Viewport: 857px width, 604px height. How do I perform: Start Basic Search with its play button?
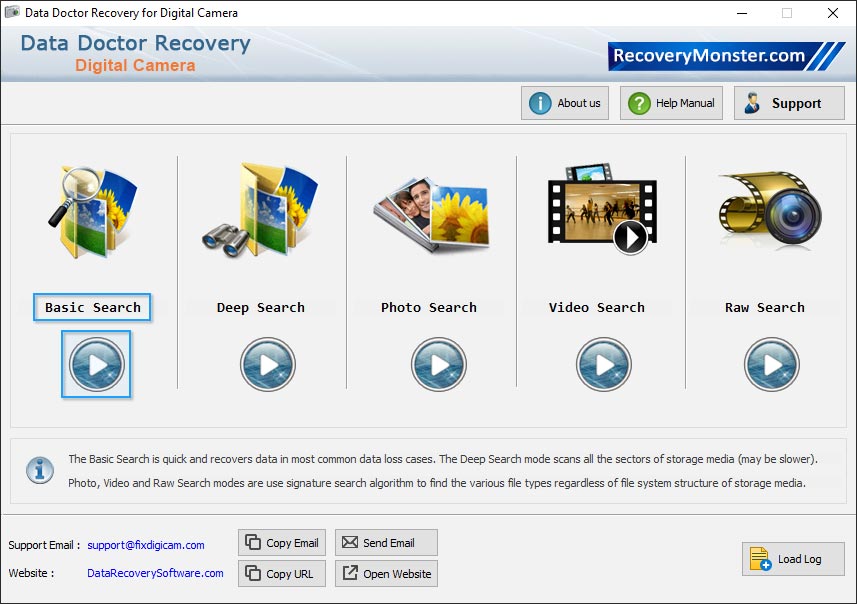point(96,364)
